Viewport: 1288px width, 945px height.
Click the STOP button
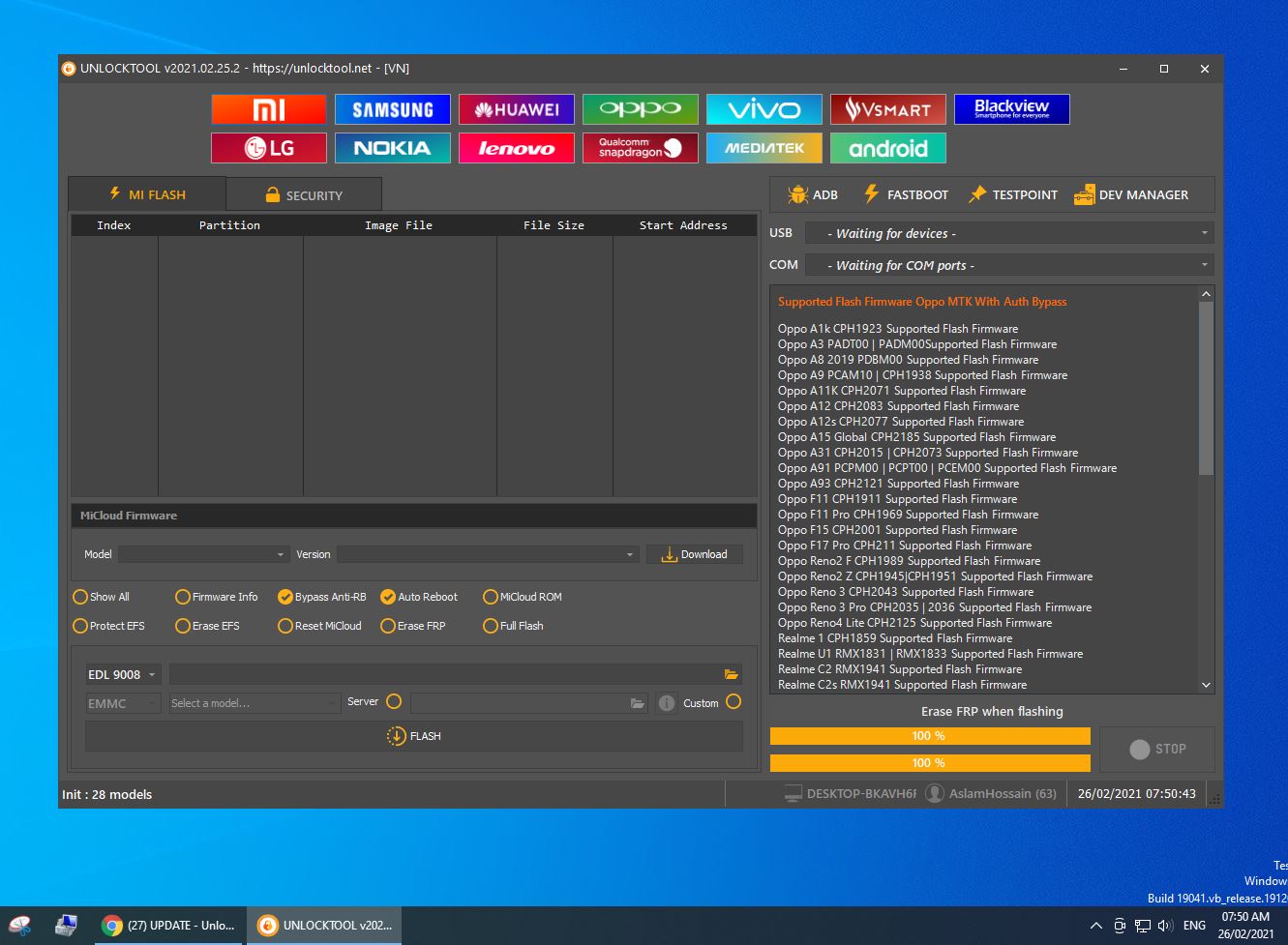coord(1157,749)
